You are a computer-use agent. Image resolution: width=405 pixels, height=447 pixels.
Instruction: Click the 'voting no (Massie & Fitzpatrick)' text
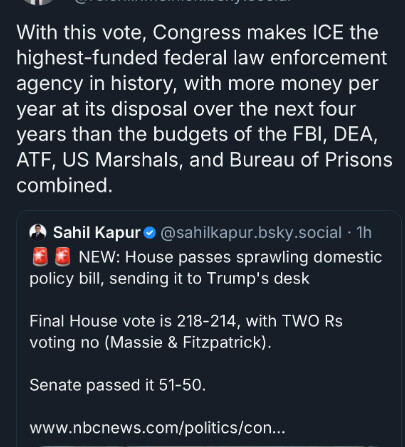point(150,343)
